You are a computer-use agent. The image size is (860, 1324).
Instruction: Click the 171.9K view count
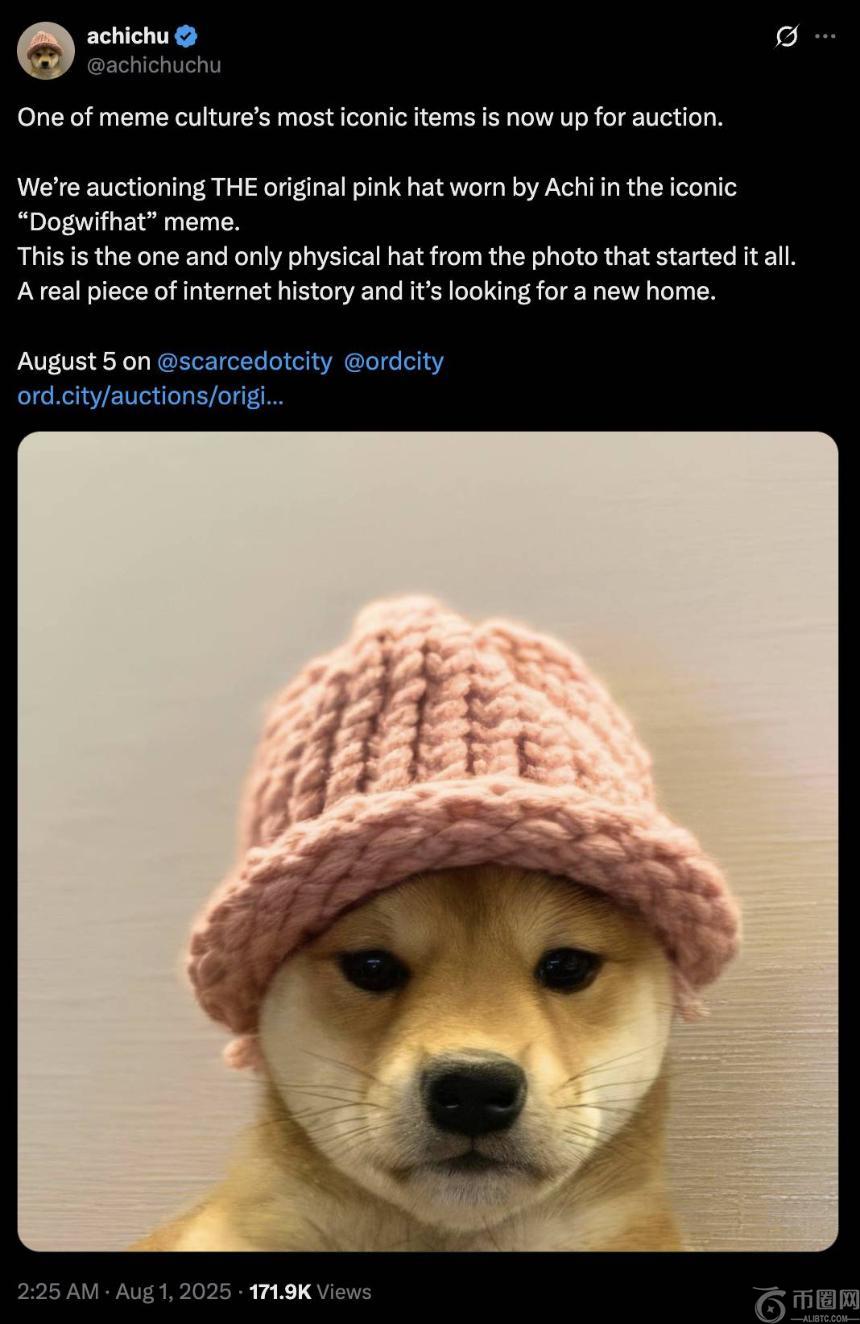(x=280, y=1291)
